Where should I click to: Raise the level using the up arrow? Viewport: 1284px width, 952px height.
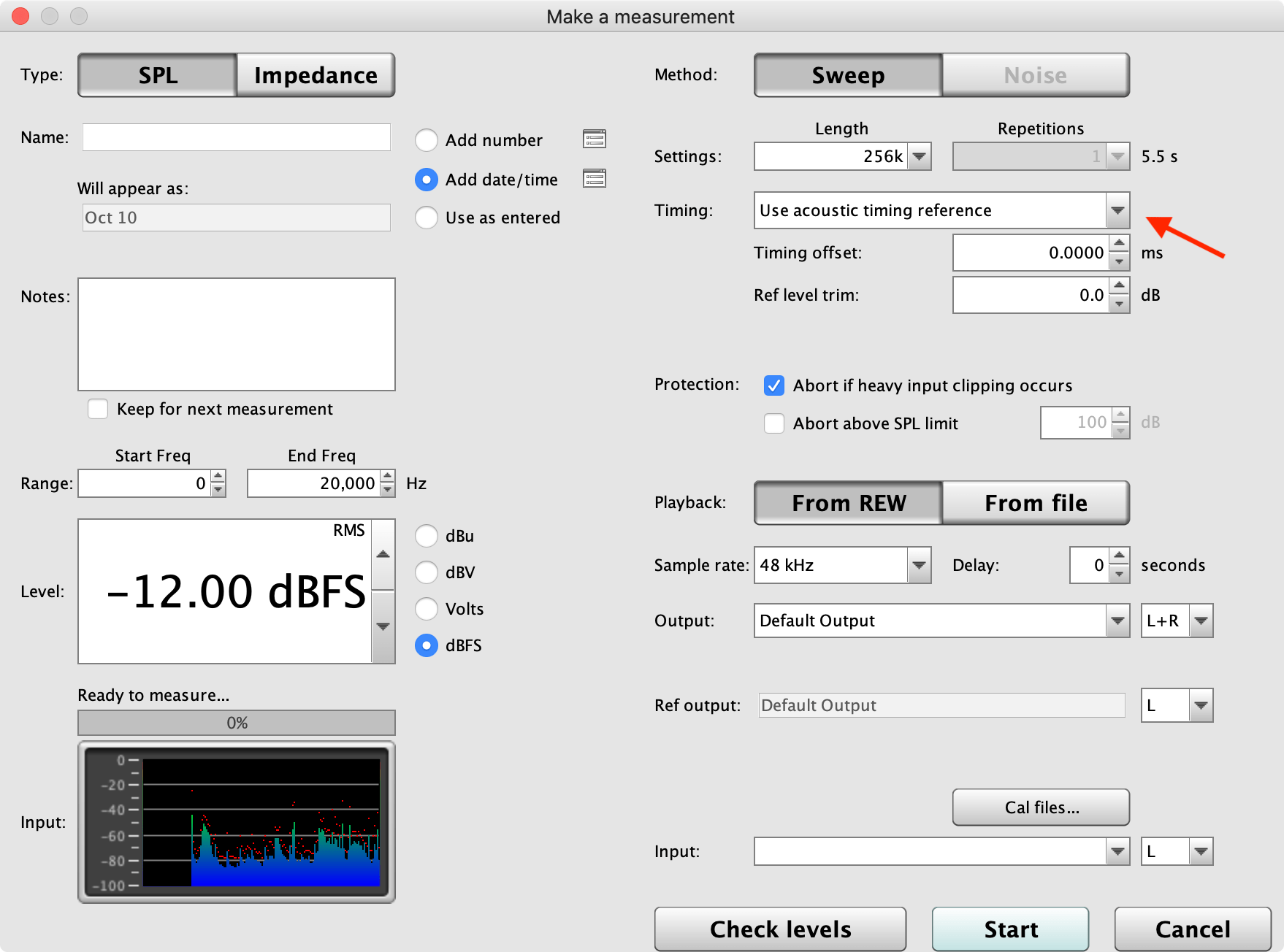coord(383,554)
